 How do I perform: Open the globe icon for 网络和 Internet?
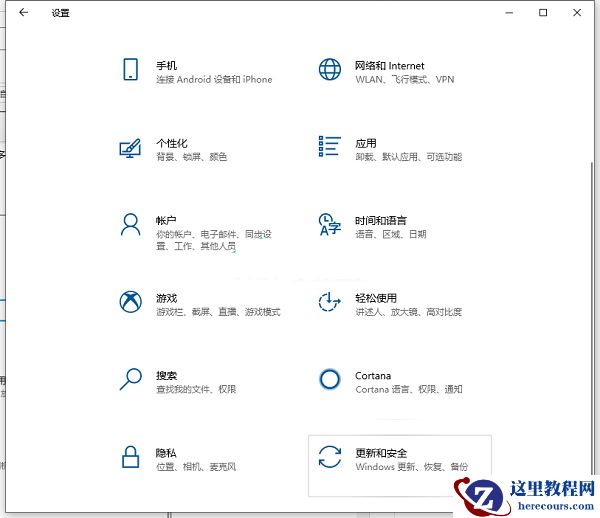(x=329, y=69)
